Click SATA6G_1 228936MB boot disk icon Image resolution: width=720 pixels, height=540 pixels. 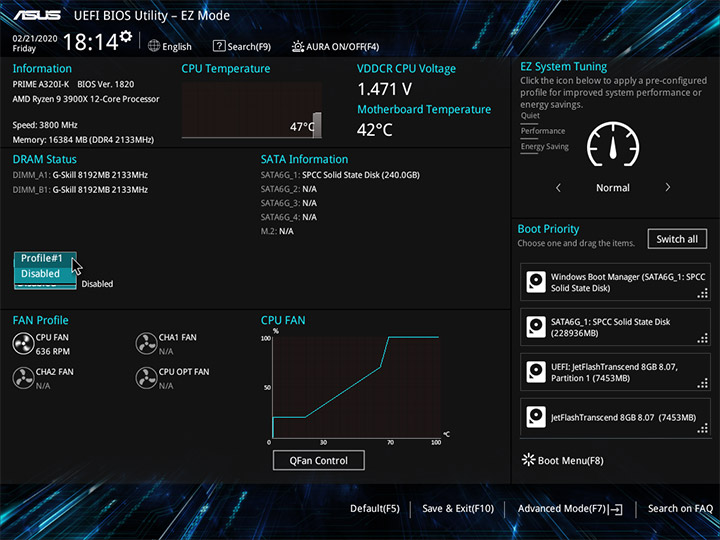(x=536, y=327)
